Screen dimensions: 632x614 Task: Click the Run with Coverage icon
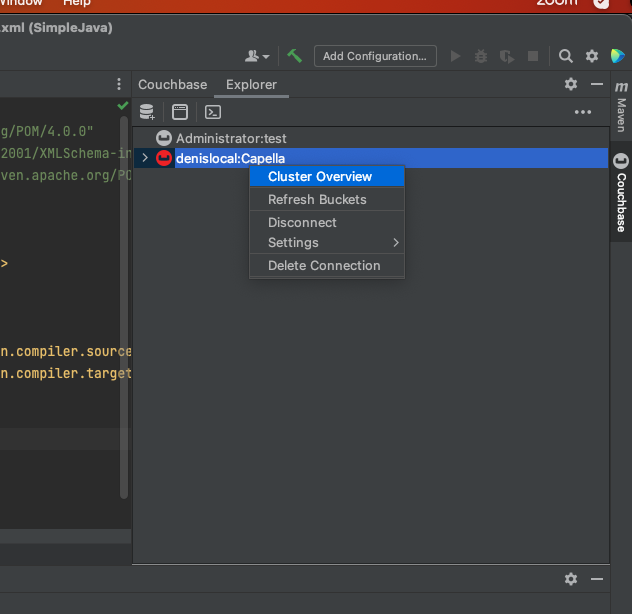(507, 56)
